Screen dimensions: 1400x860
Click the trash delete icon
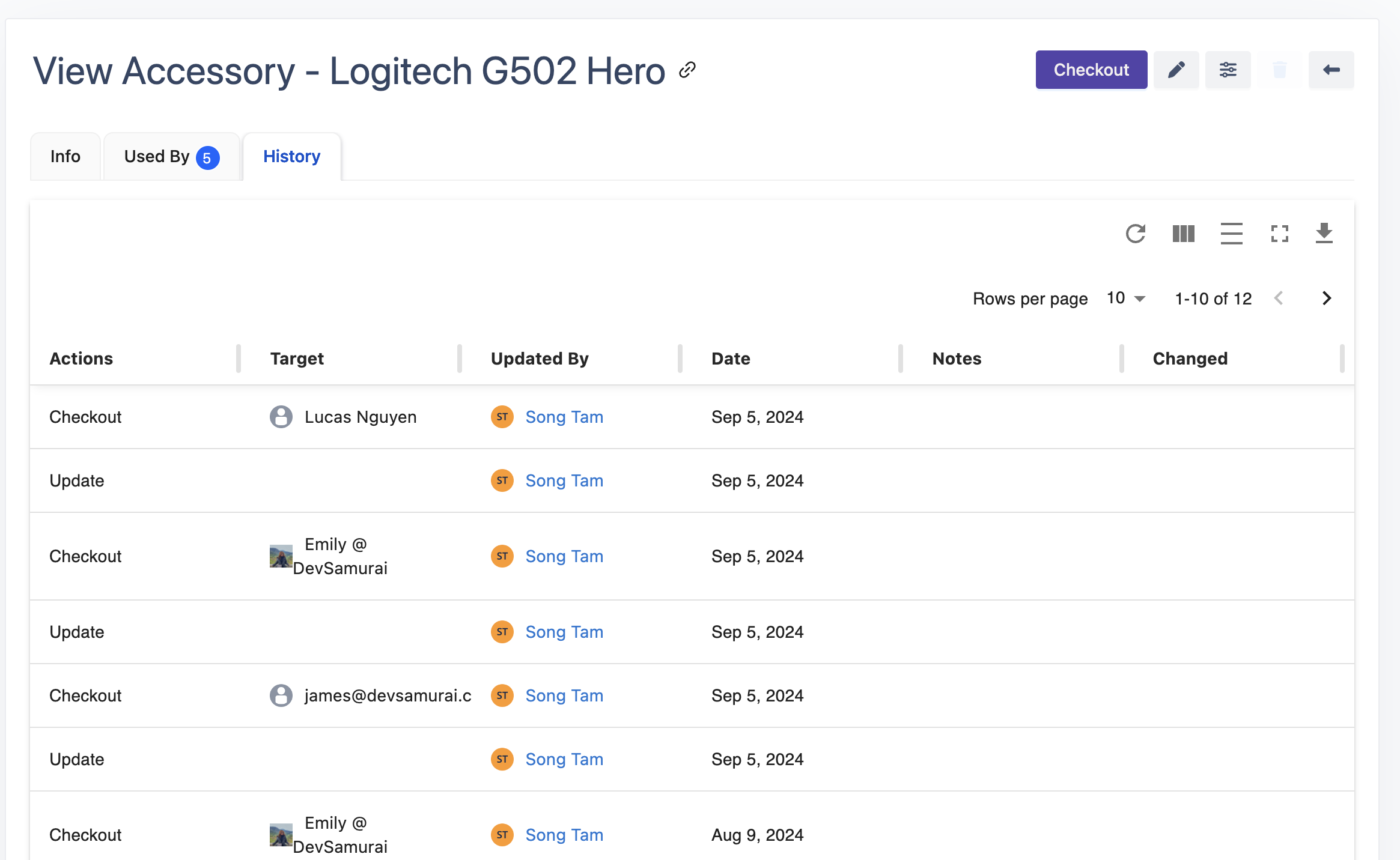(1279, 70)
